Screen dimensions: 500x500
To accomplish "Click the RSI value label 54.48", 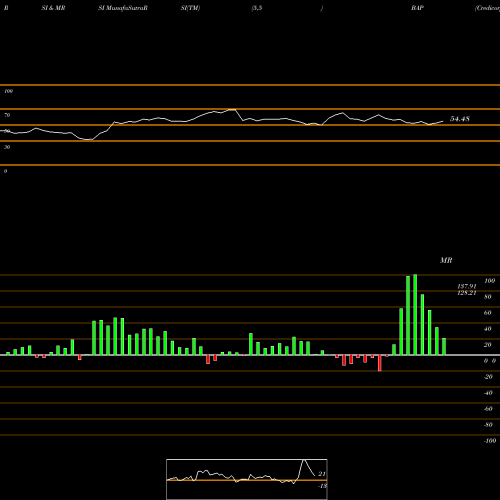I will 460,119.
